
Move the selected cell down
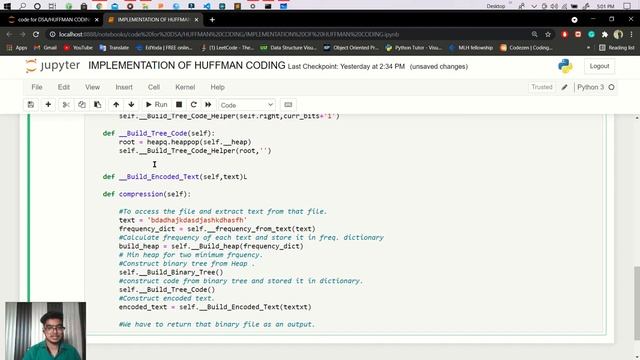click(x=131, y=105)
